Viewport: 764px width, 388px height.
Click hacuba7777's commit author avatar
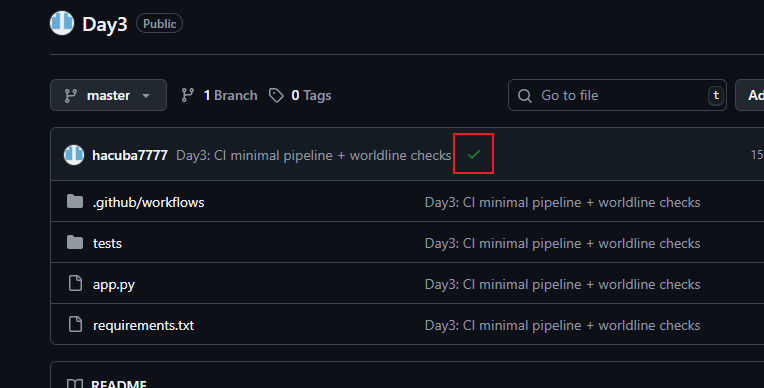(74, 155)
